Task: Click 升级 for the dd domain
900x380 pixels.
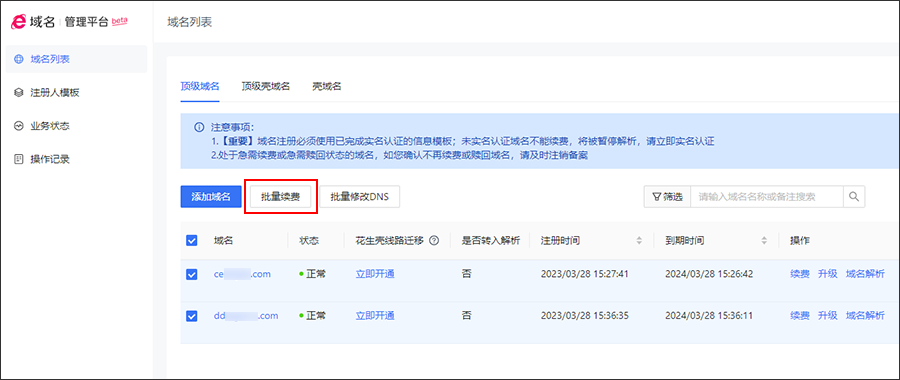Action: (x=828, y=315)
